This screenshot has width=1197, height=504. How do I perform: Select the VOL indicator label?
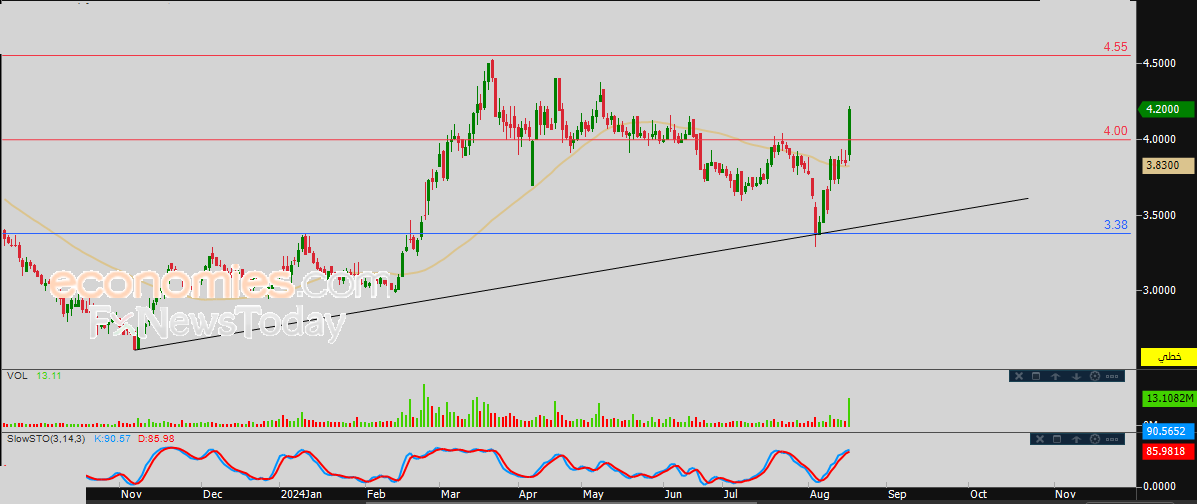(17, 376)
